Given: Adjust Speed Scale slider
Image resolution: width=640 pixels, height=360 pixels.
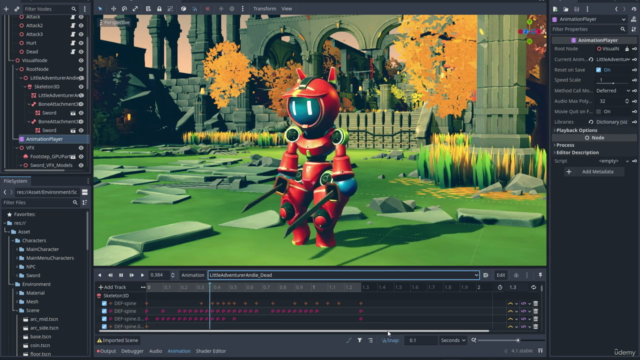Looking at the screenshot, I should coord(613,83).
